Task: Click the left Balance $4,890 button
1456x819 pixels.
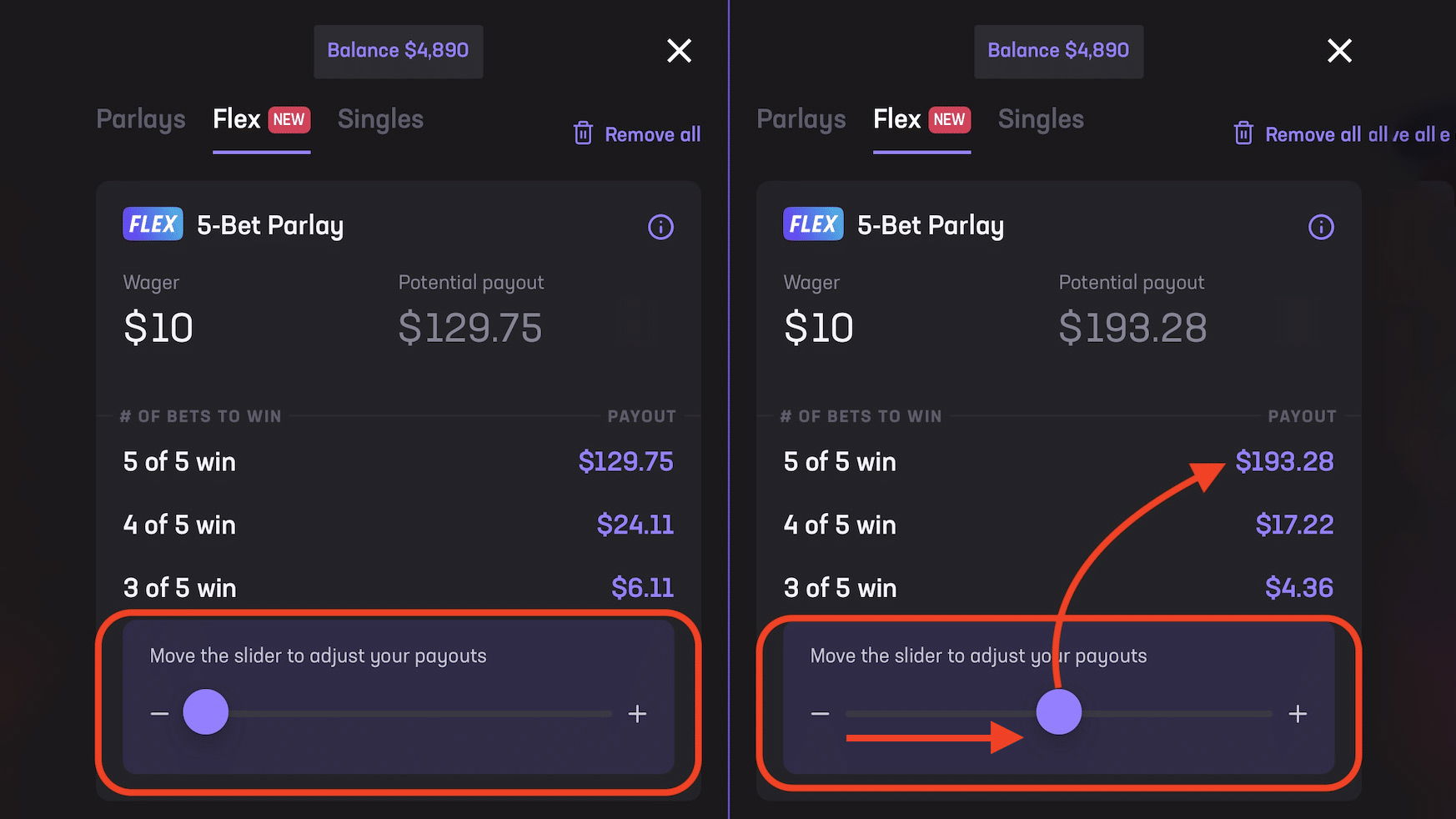Action: click(398, 51)
